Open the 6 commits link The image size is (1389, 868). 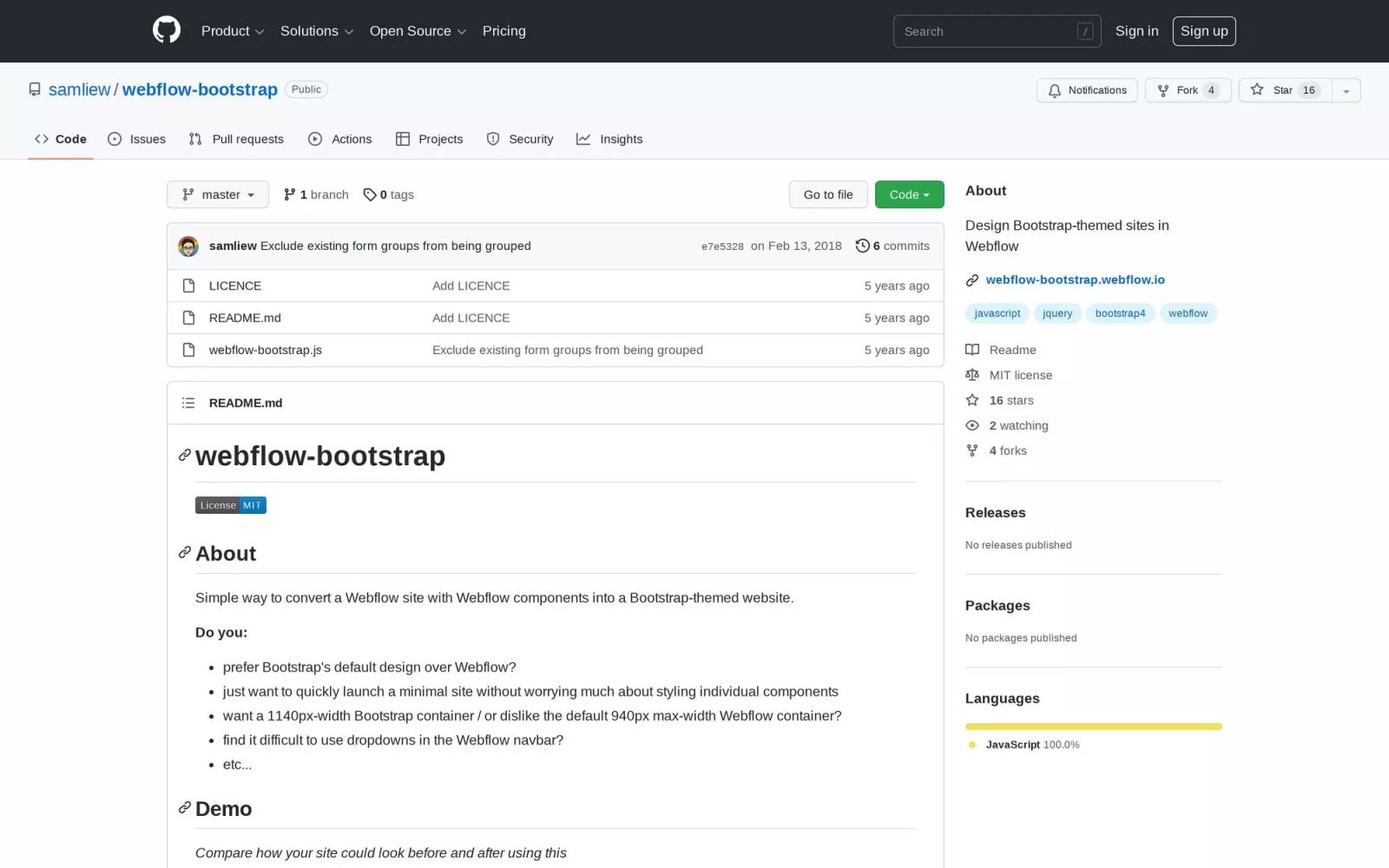click(x=892, y=246)
